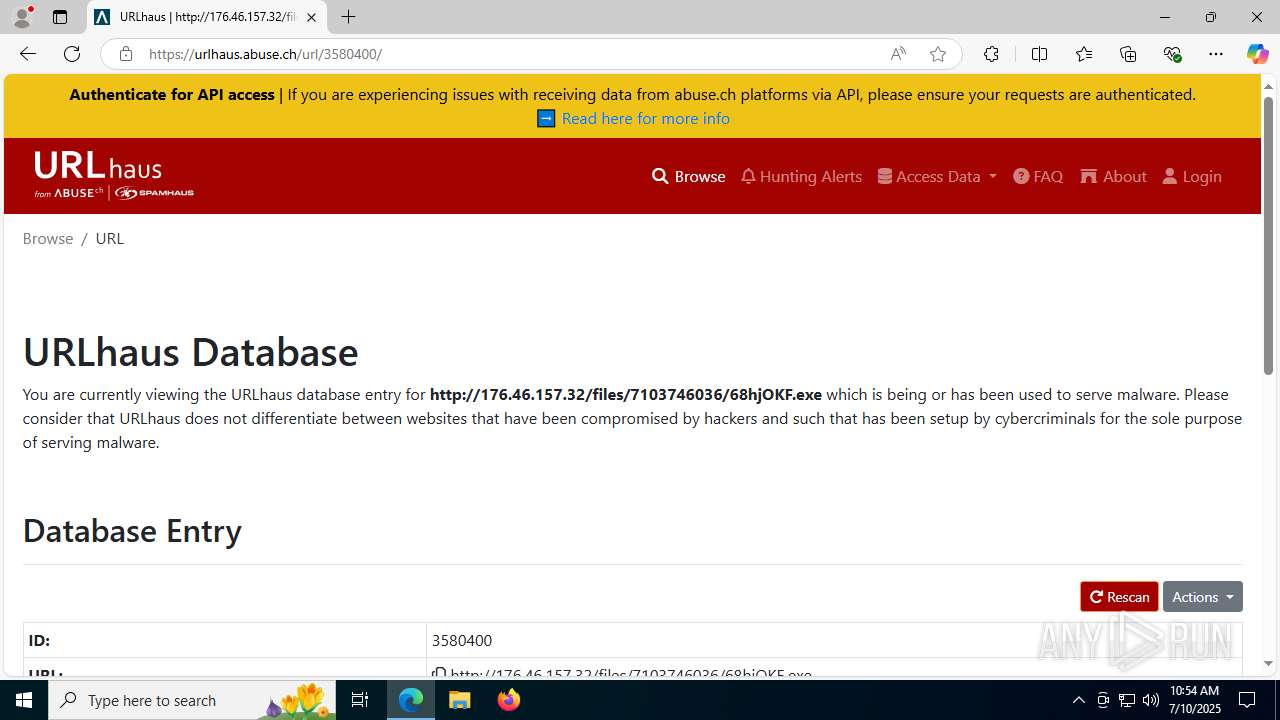Image resolution: width=1280 pixels, height=720 pixels.
Task: Go to the Login page
Action: [x=1192, y=176]
